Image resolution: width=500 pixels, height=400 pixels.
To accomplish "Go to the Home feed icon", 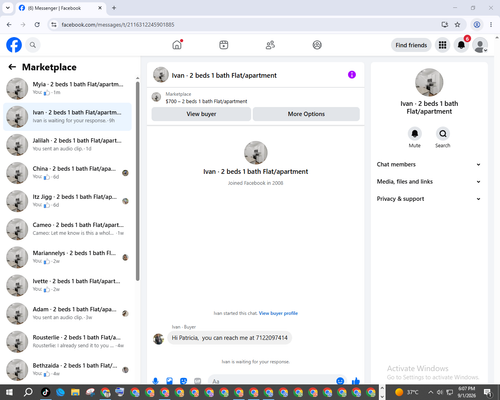I will [x=177, y=45].
